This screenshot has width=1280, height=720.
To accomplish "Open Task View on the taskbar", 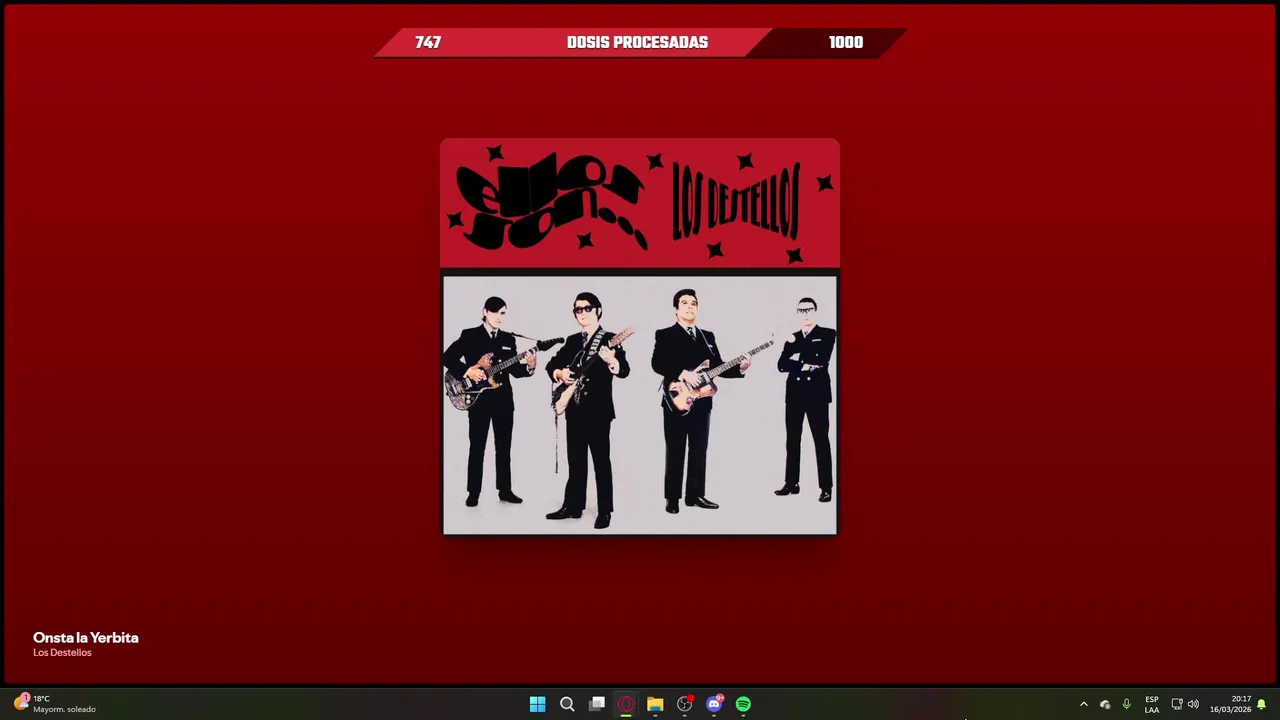I will 597,704.
